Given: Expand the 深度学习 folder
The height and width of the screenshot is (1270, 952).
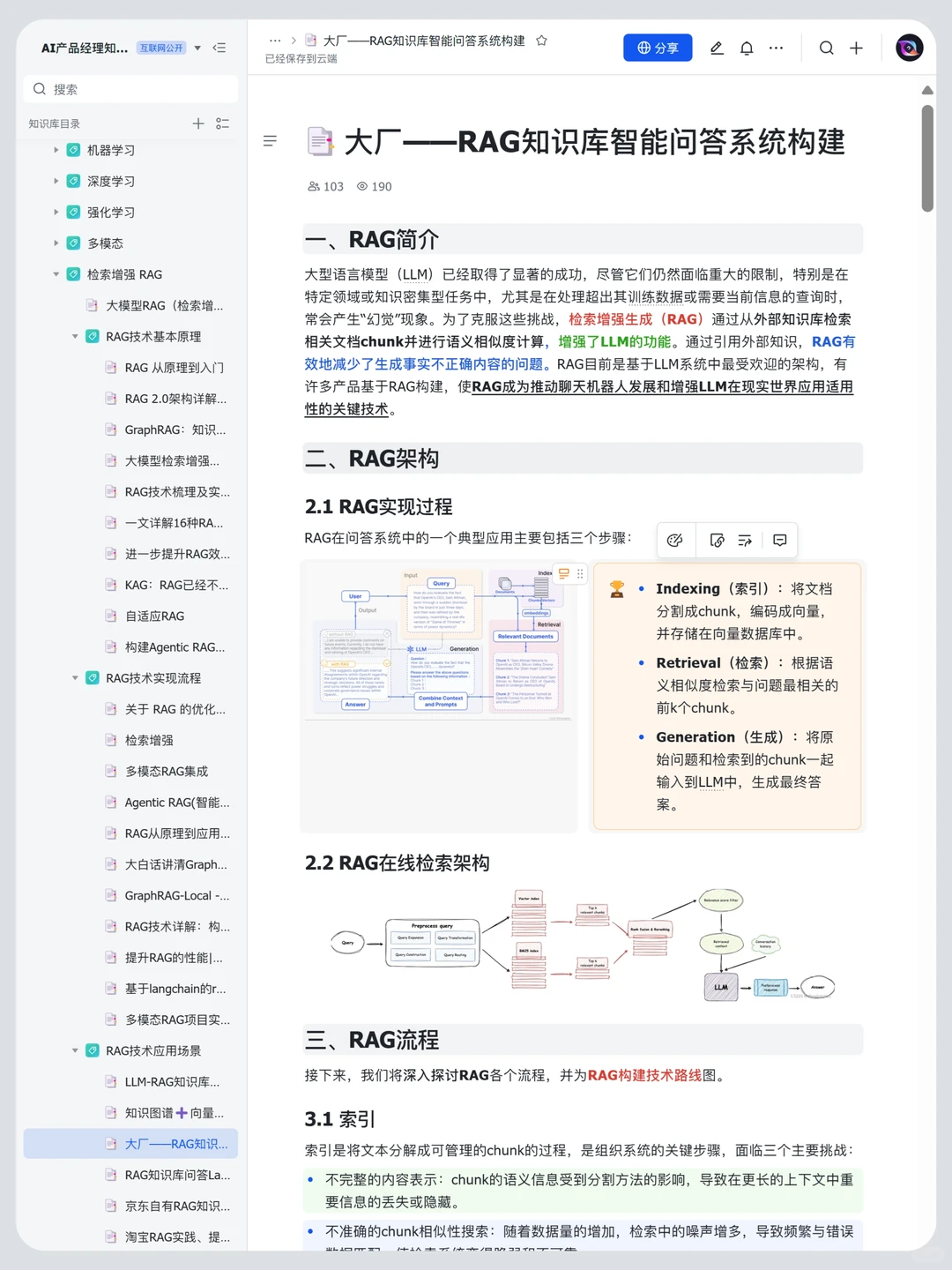Looking at the screenshot, I should click(56, 181).
